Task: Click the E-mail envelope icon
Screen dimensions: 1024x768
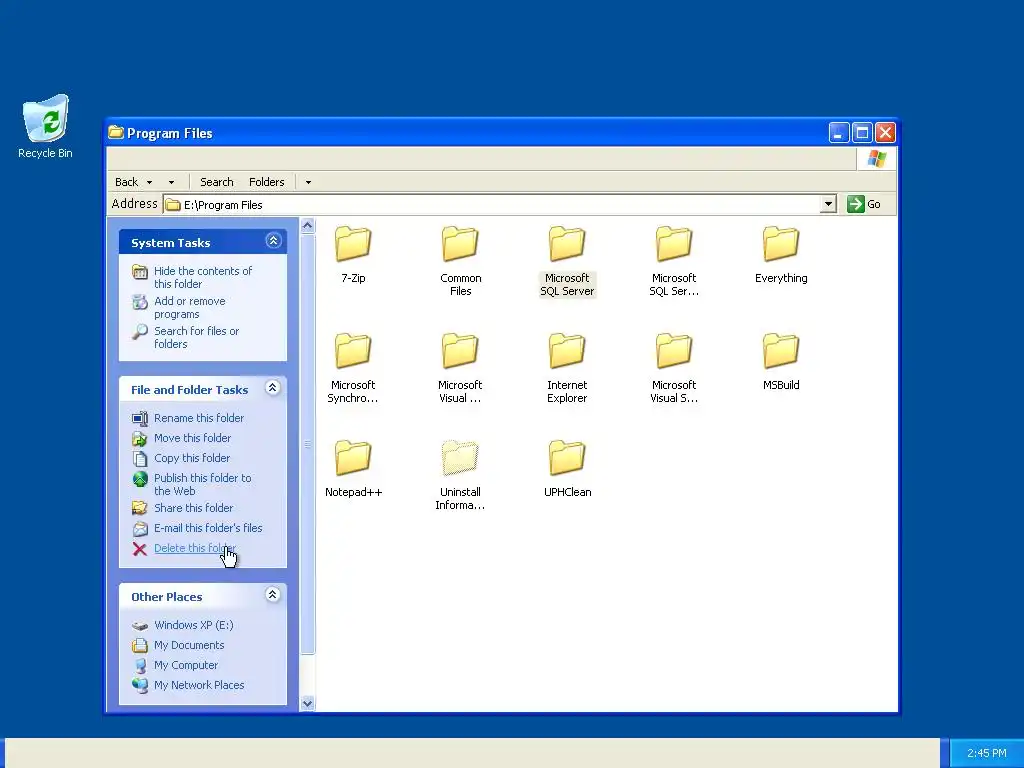Action: pyautogui.click(x=140, y=528)
